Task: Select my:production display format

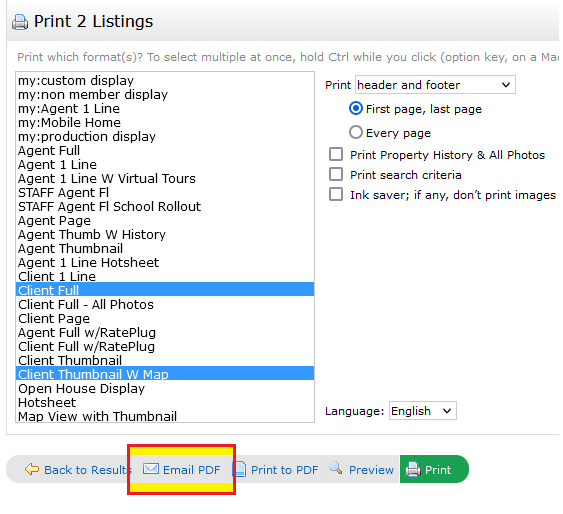Action: pos(165,136)
